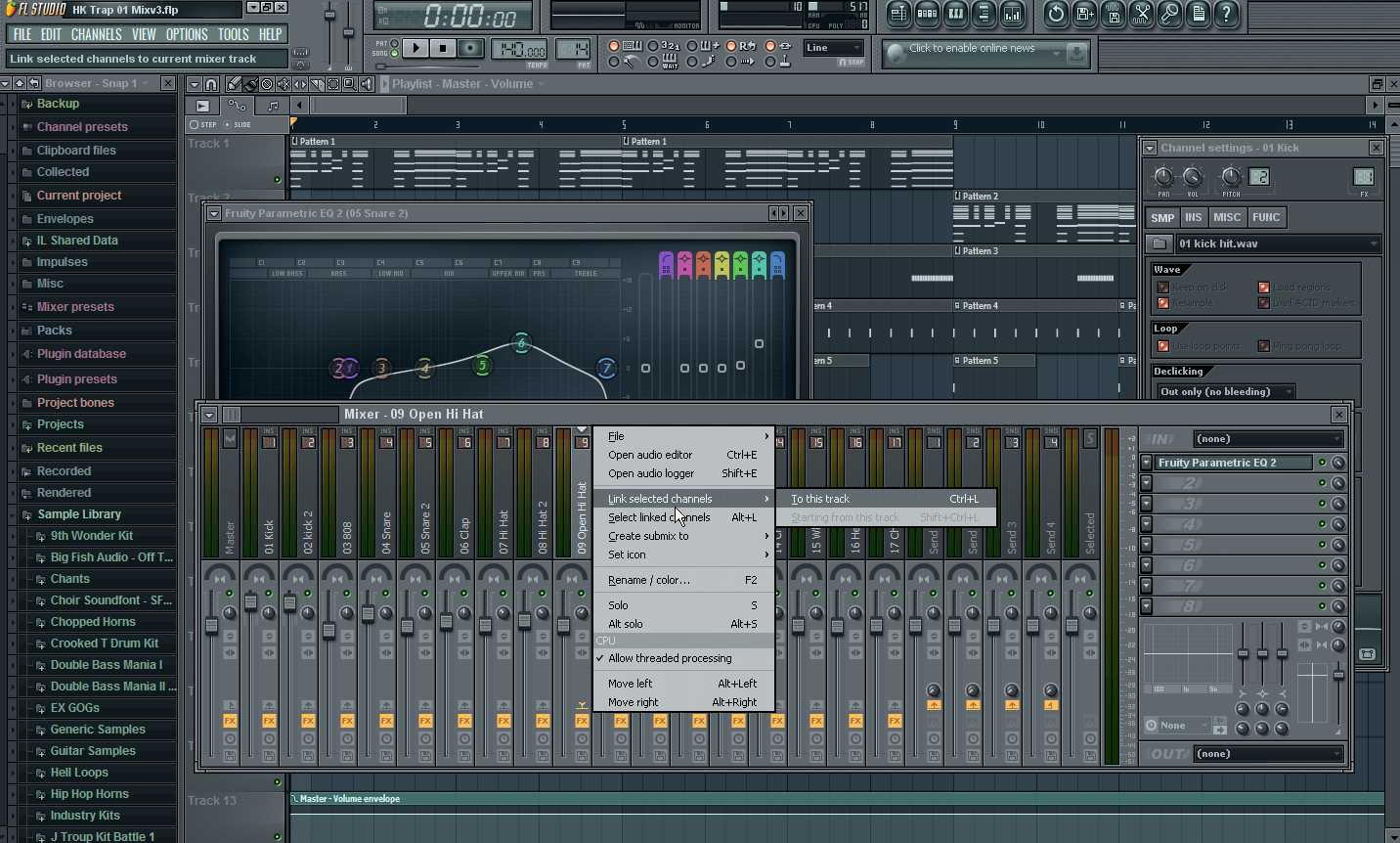The height and width of the screenshot is (843, 1400).
Task: Adjust the PITCH knob in Channel settings
Action: click(x=1232, y=177)
